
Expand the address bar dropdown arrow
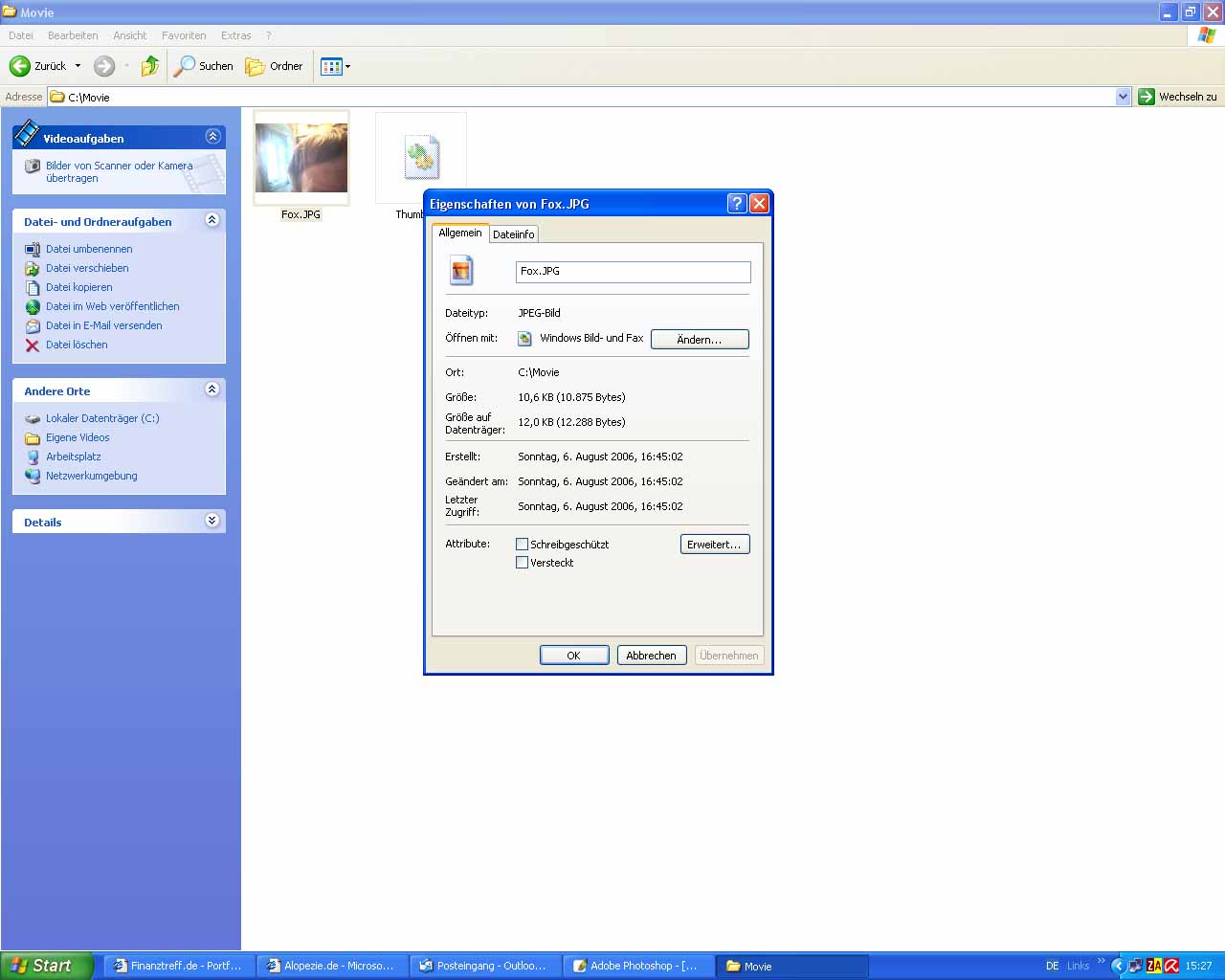tap(1123, 97)
